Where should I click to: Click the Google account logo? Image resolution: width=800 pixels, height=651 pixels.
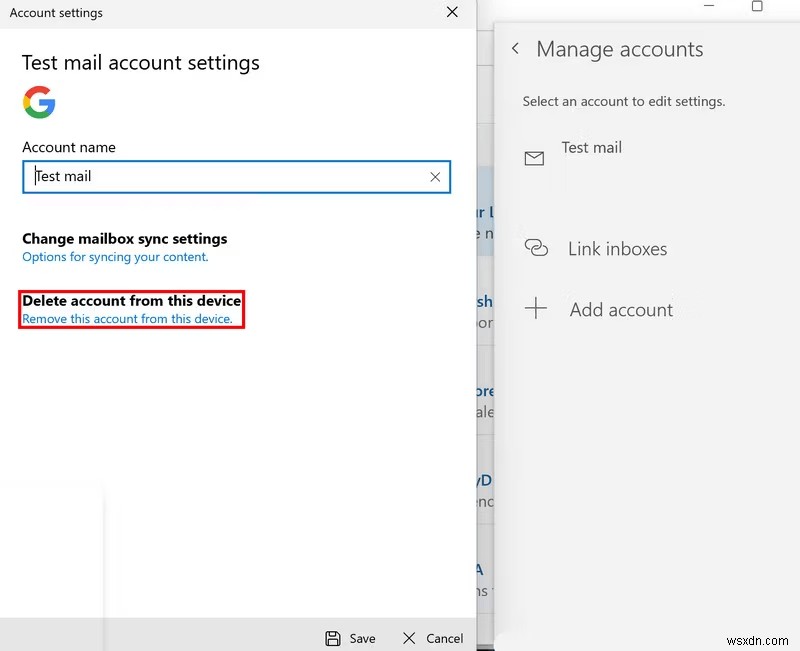(39, 102)
